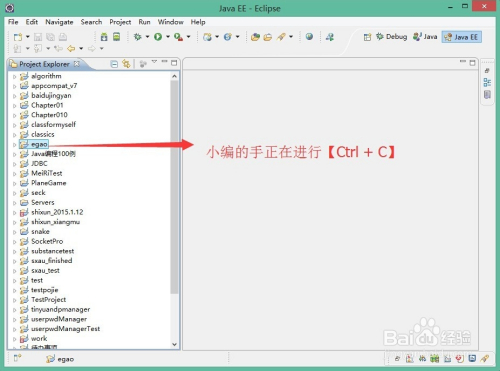Click the Outline view icon in right trim

(487, 82)
